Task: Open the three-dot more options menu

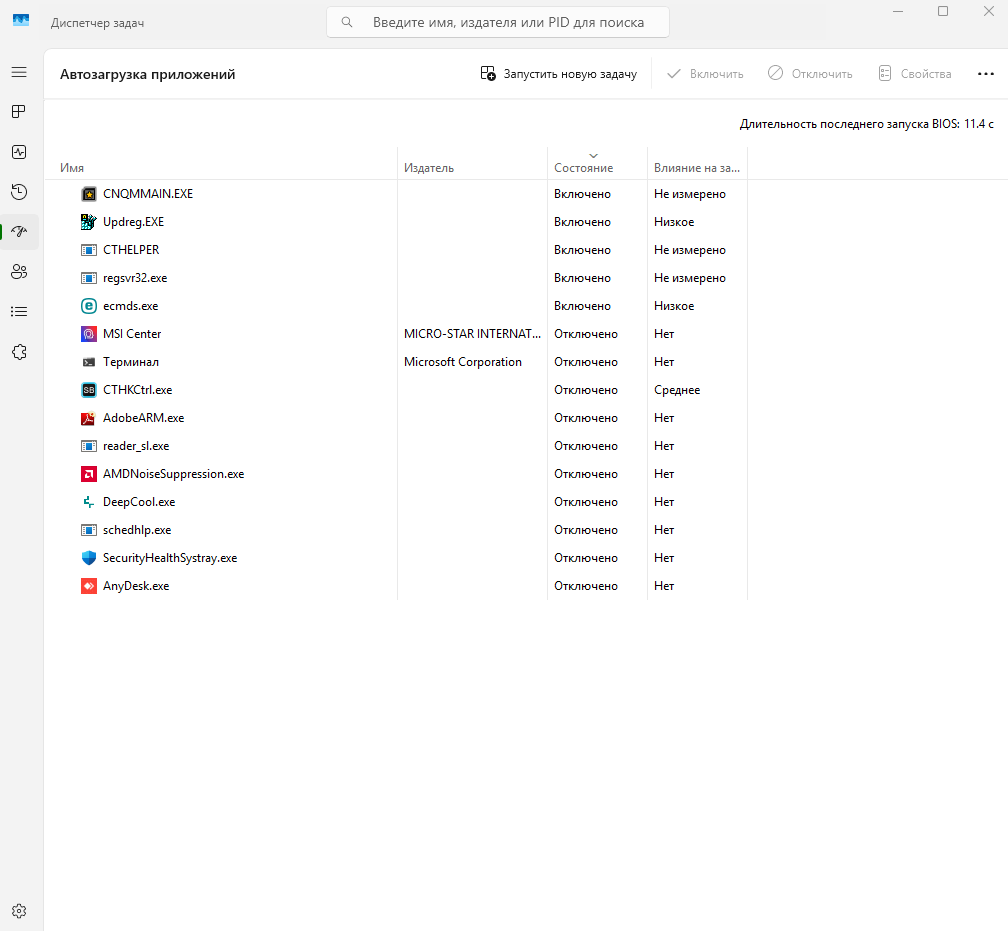Action: pos(986,74)
